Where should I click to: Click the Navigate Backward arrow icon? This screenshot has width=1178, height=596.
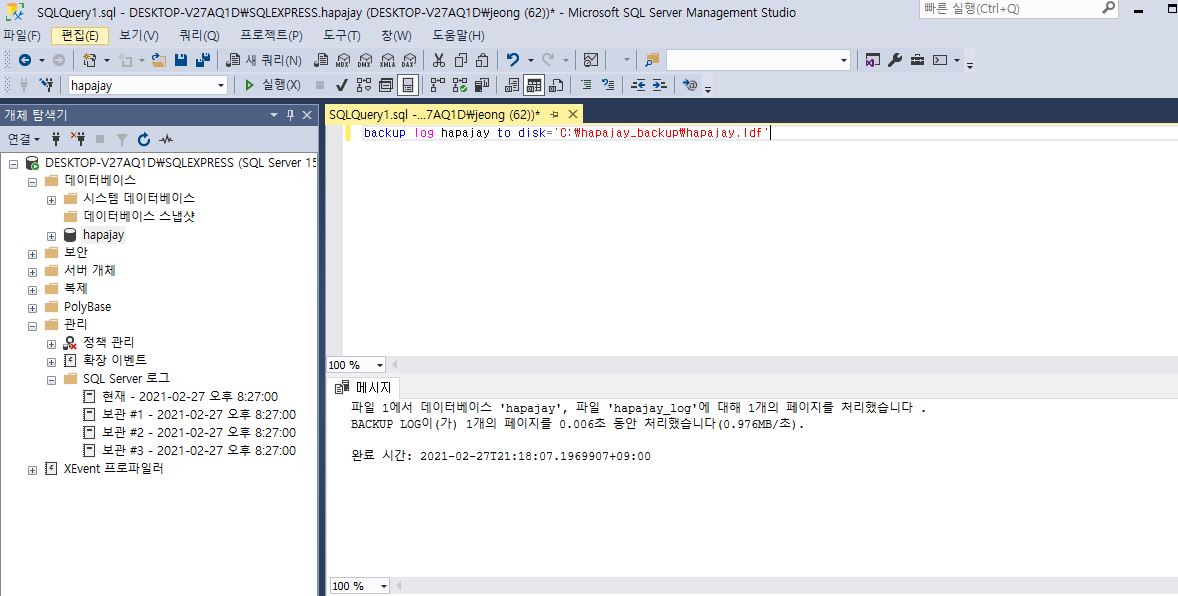click(25, 60)
